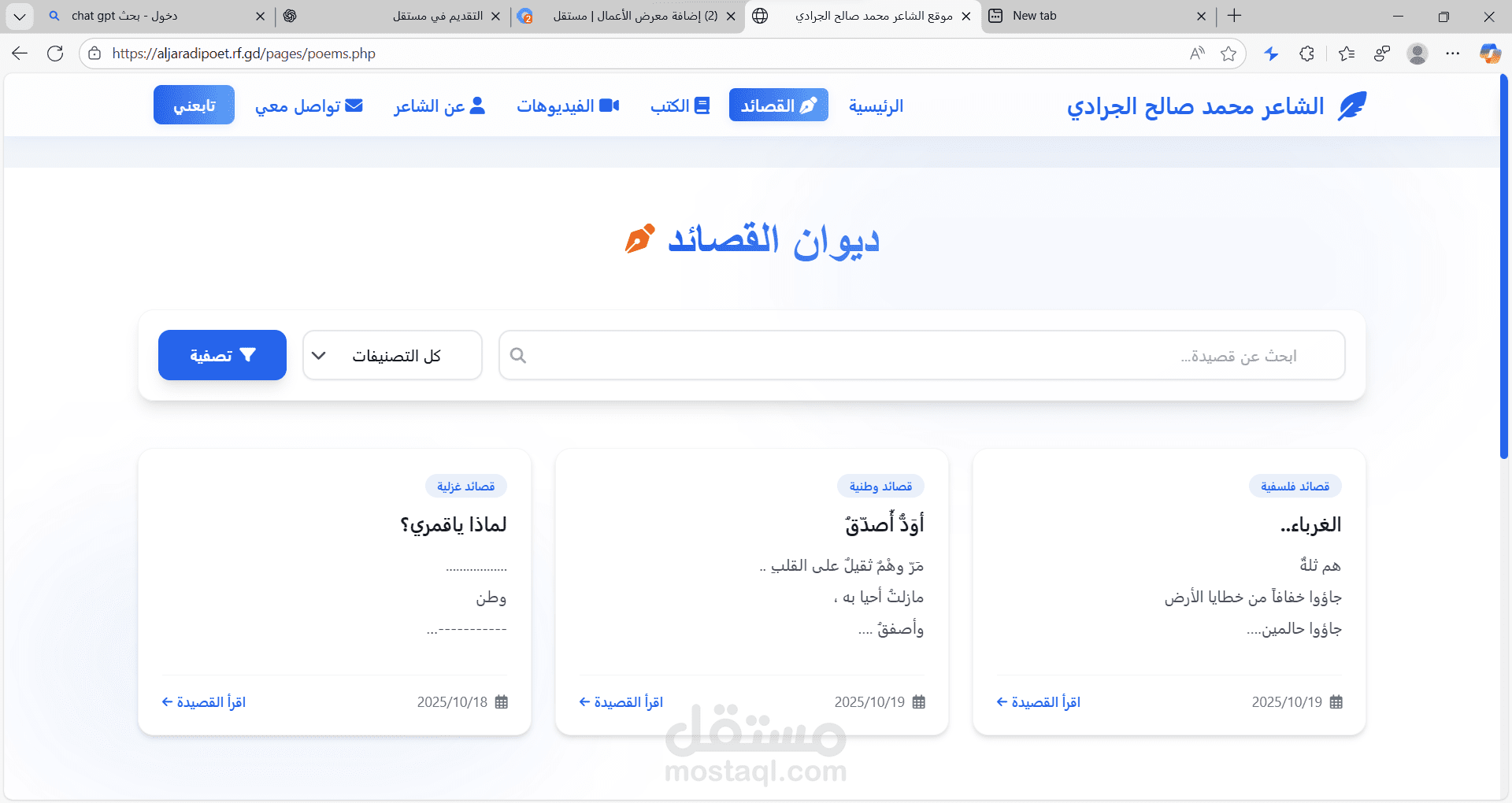Open الفيديوهات in site navigation

pos(568,105)
